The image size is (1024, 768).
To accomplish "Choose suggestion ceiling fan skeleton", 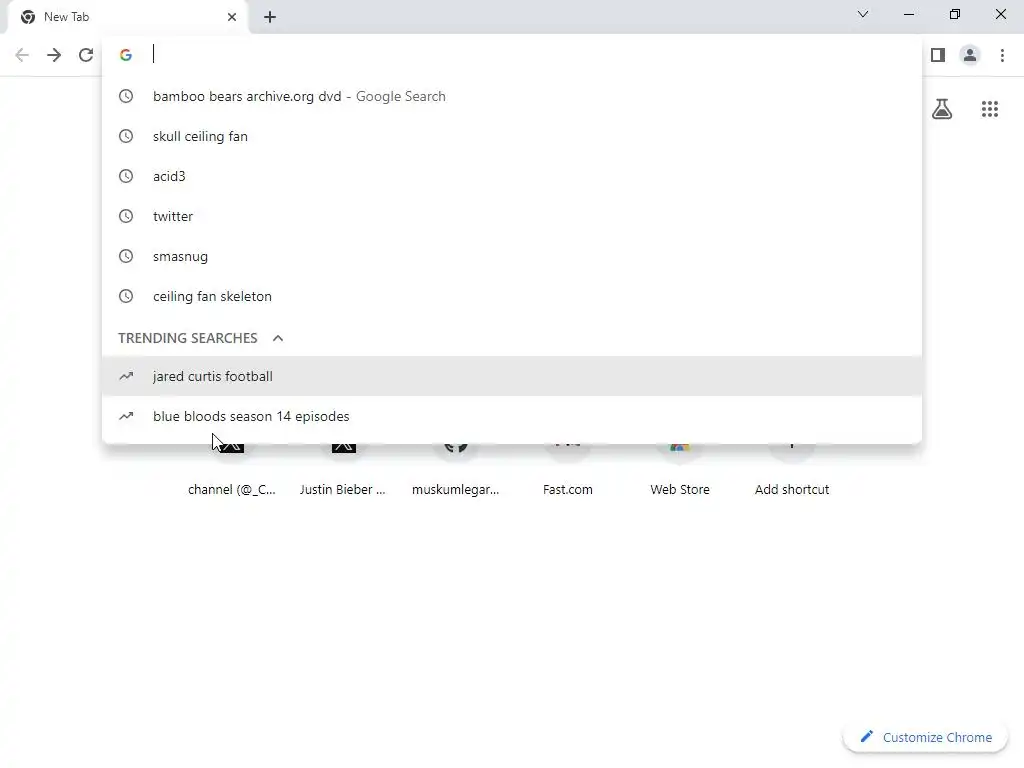I will tap(512, 296).
